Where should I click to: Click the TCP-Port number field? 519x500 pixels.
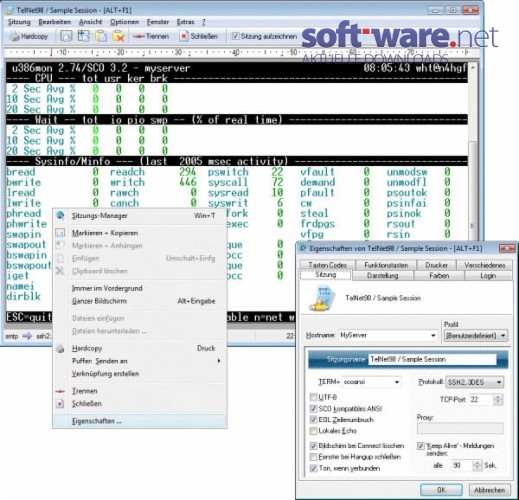pyautogui.click(x=481, y=399)
